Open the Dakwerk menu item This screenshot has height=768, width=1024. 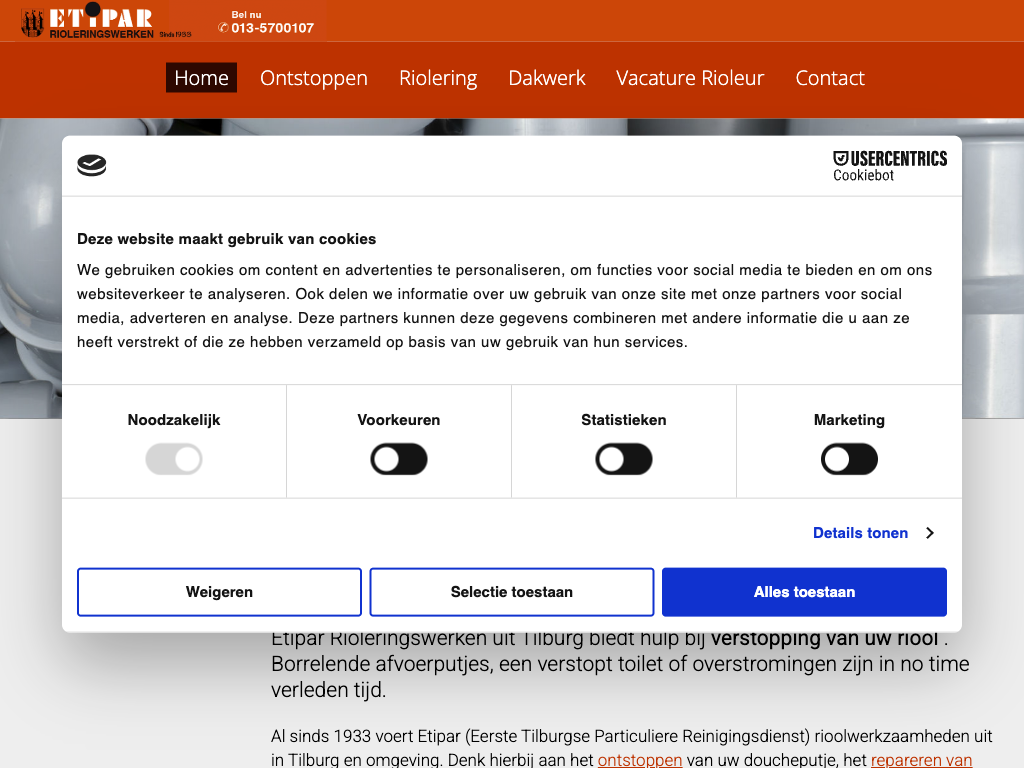(x=547, y=78)
